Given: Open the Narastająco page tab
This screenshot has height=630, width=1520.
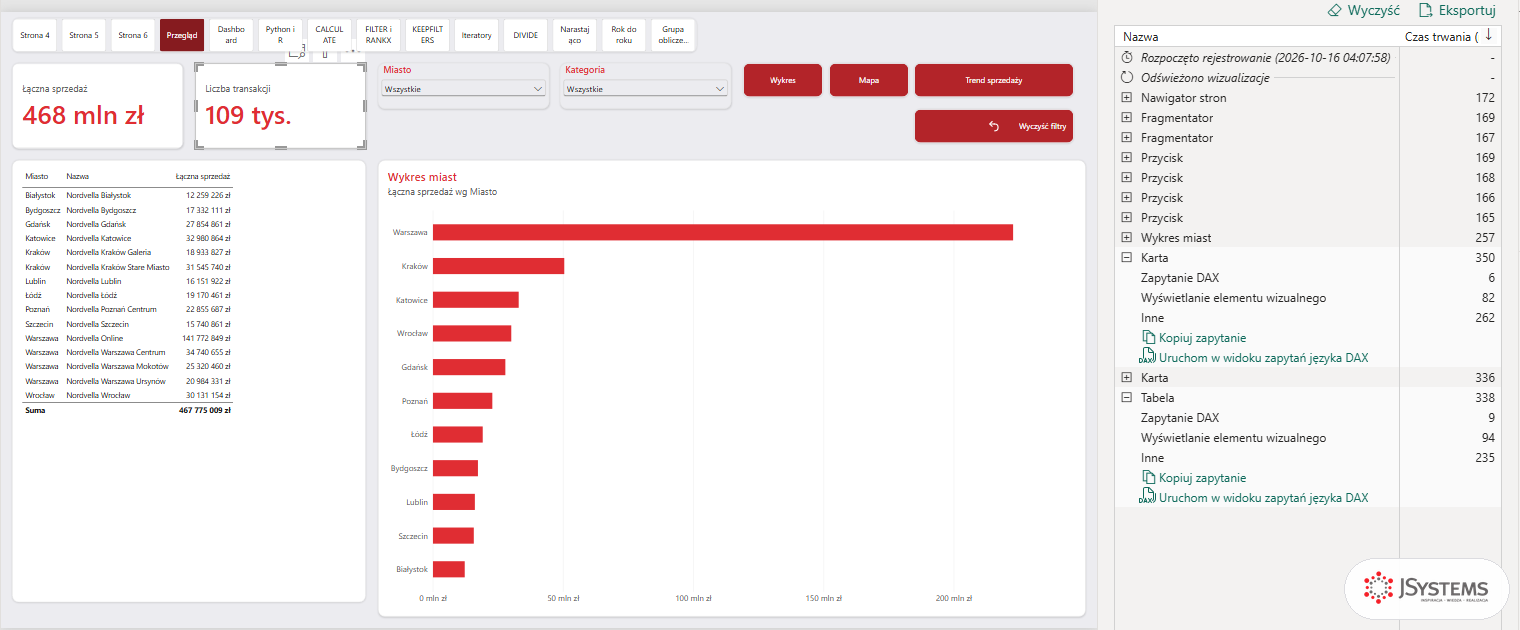Looking at the screenshot, I should [574, 35].
